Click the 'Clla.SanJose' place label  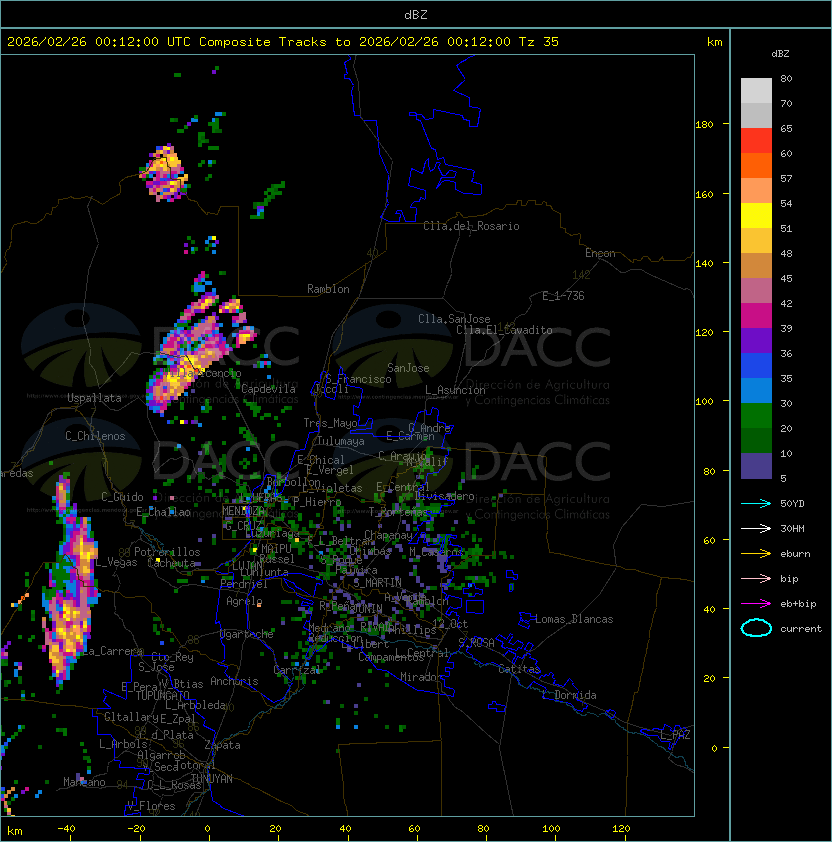click(454, 319)
